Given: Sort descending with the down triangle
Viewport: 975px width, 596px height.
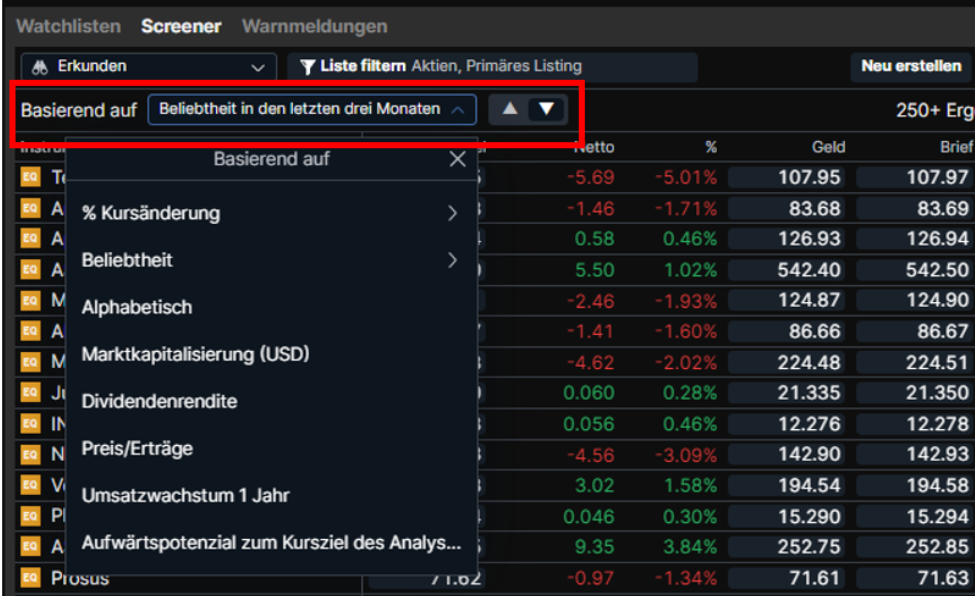Looking at the screenshot, I should (x=546, y=109).
